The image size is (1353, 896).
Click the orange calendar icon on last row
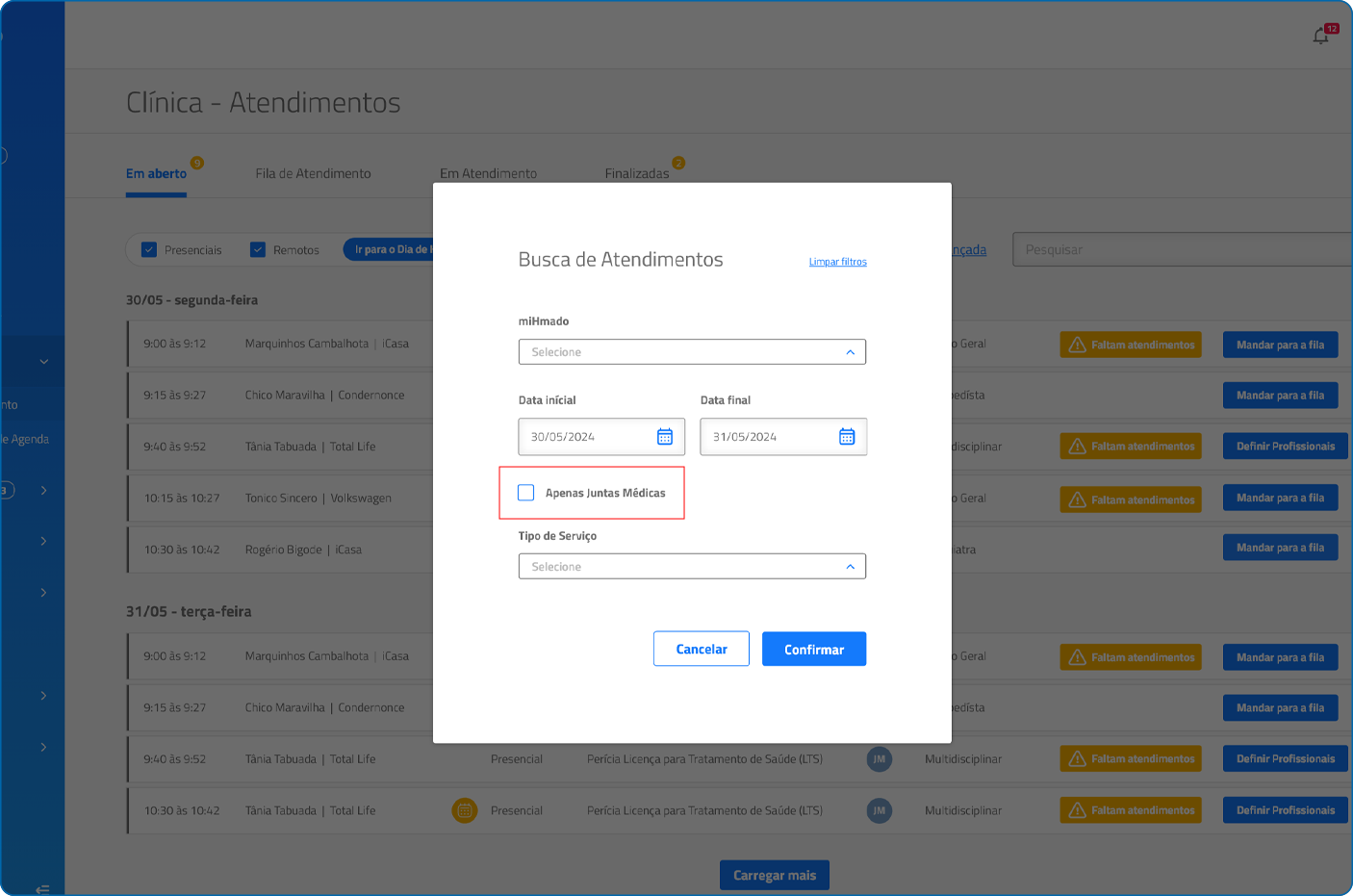(x=465, y=810)
